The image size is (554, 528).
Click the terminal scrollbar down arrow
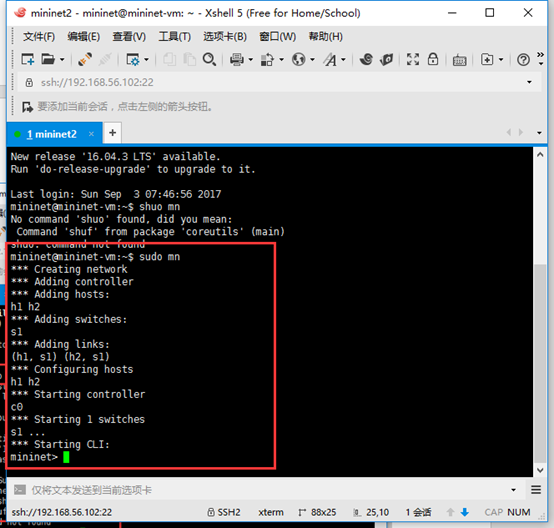(540, 470)
